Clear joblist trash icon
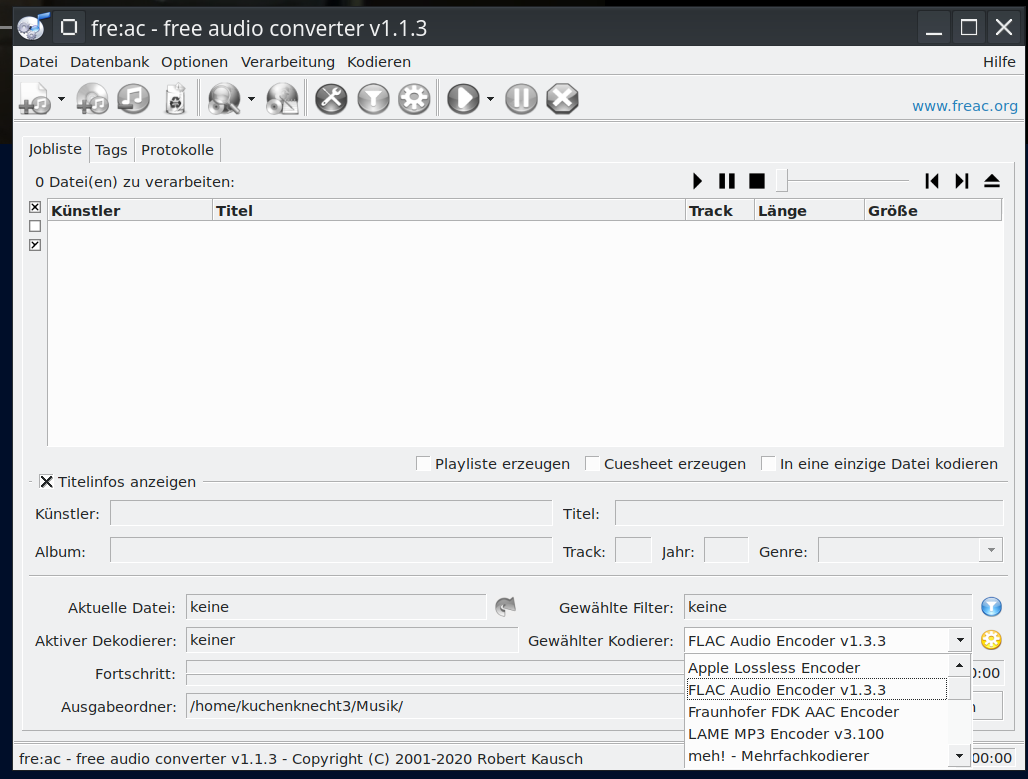This screenshot has height=779, width=1028. [175, 99]
